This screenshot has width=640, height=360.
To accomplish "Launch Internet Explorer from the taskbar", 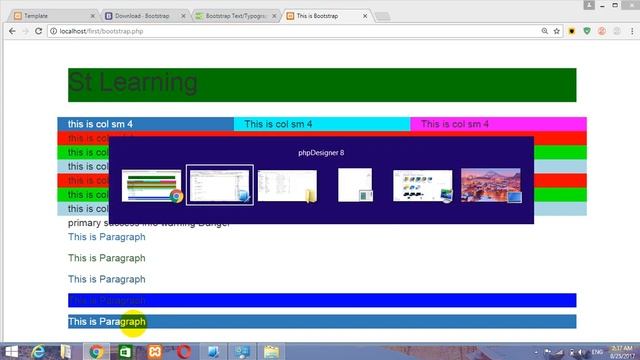I will coord(38,351).
